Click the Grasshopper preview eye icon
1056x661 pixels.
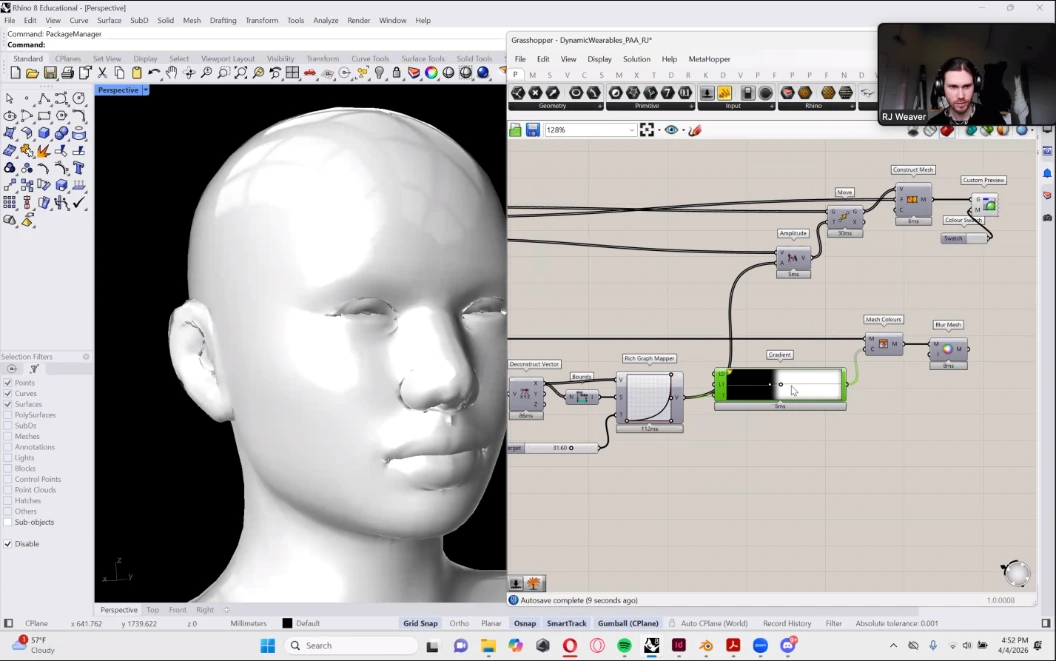click(x=671, y=130)
